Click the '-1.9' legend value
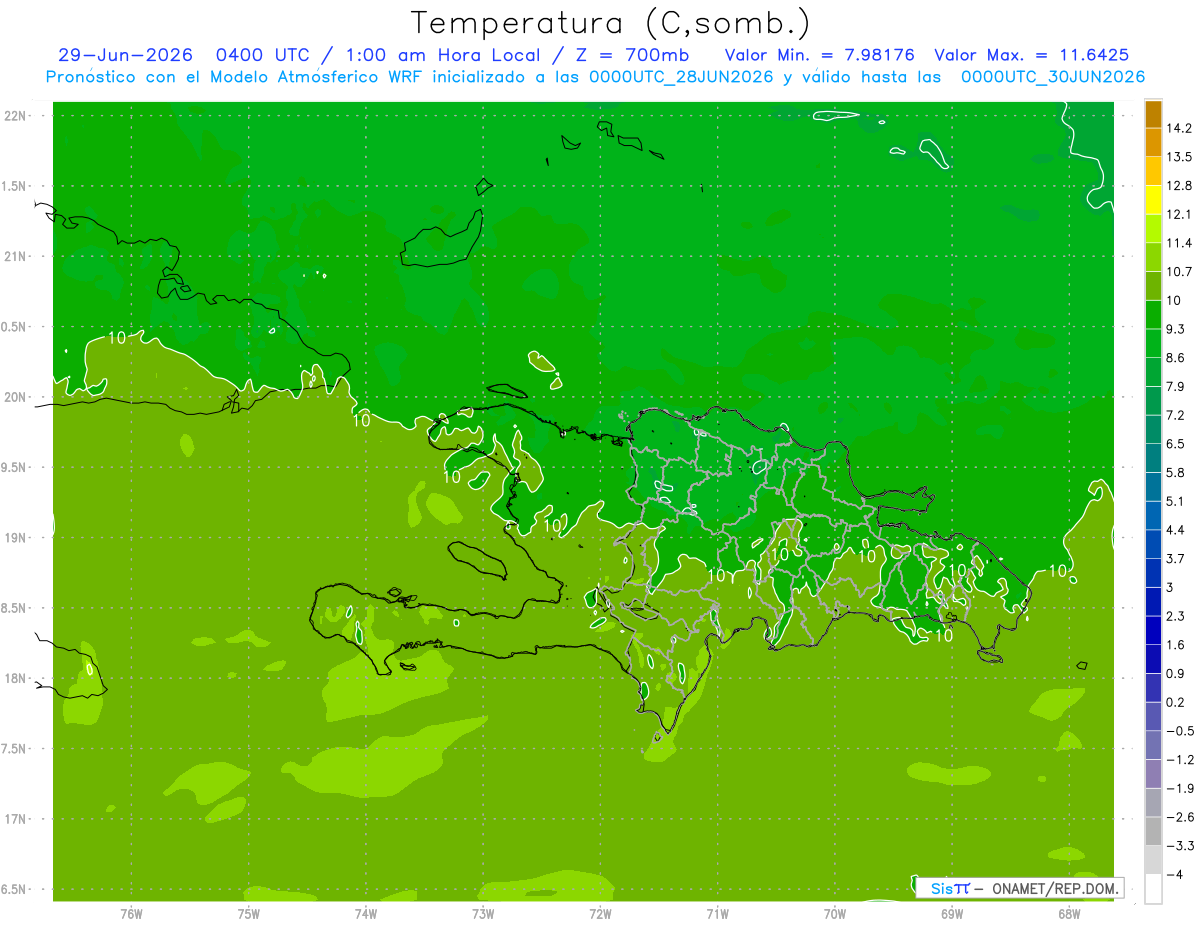This screenshot has height=927, width=1200. (x=1180, y=788)
